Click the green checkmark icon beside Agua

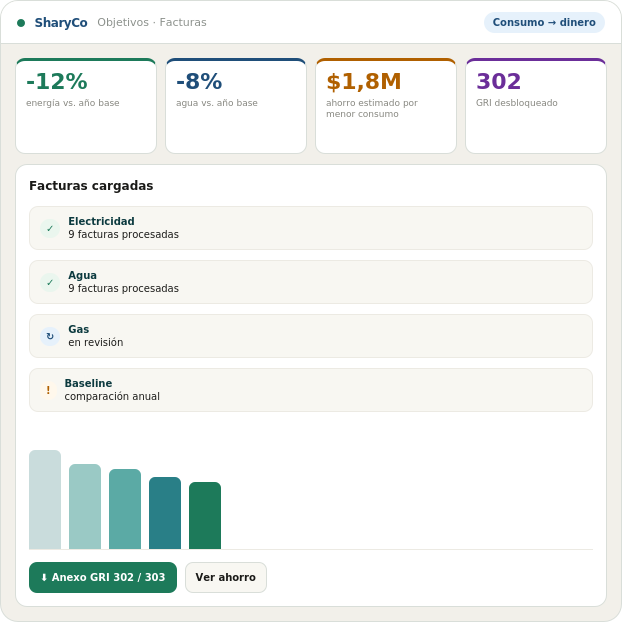pyautogui.click(x=50, y=282)
